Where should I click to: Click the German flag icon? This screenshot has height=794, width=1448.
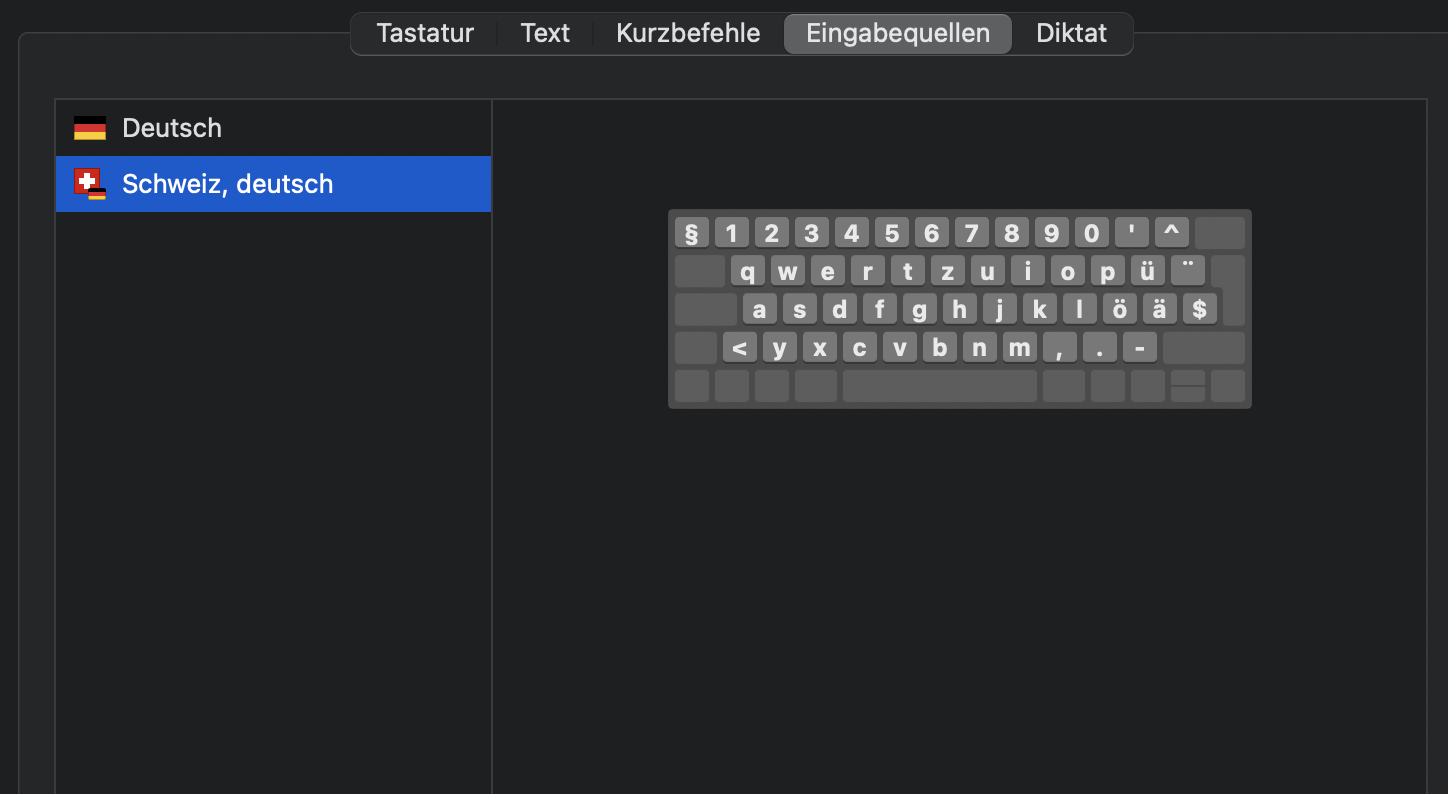pyautogui.click(x=90, y=128)
